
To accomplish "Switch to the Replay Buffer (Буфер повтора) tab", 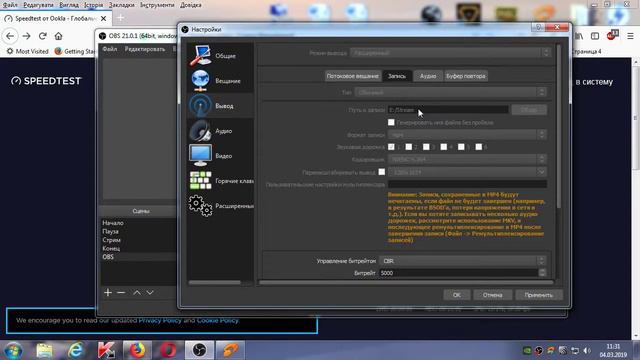I will pyautogui.click(x=466, y=76).
